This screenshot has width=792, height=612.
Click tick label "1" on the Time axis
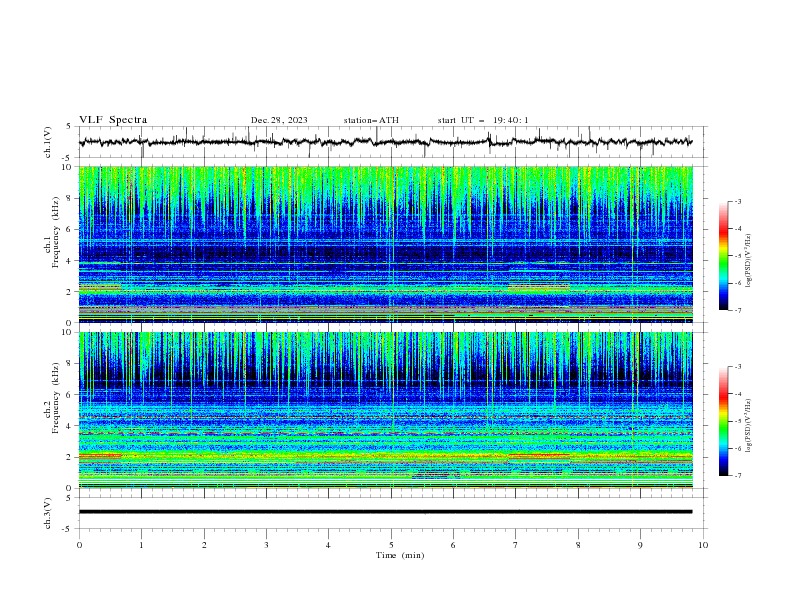(x=141, y=545)
